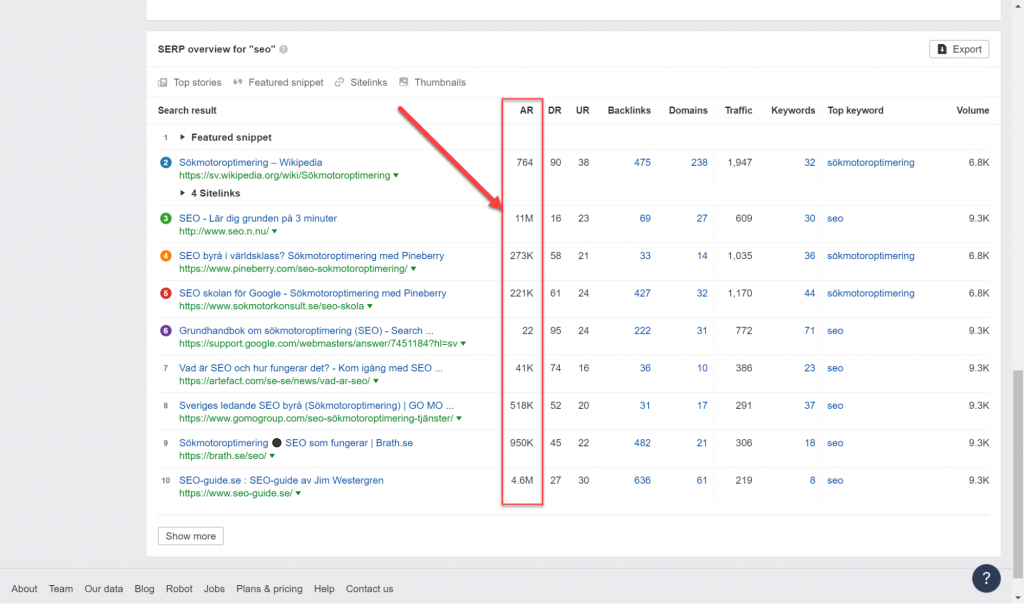Click the Featured snippet quote icon
This screenshot has height=604, width=1024.
click(238, 82)
